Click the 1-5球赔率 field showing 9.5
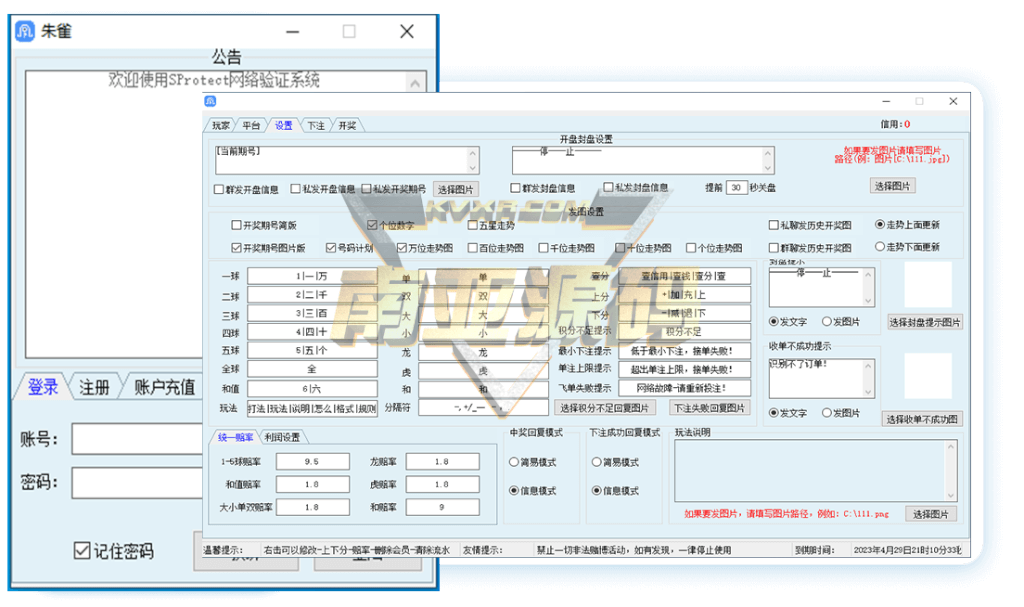1024x607 pixels. (312, 461)
